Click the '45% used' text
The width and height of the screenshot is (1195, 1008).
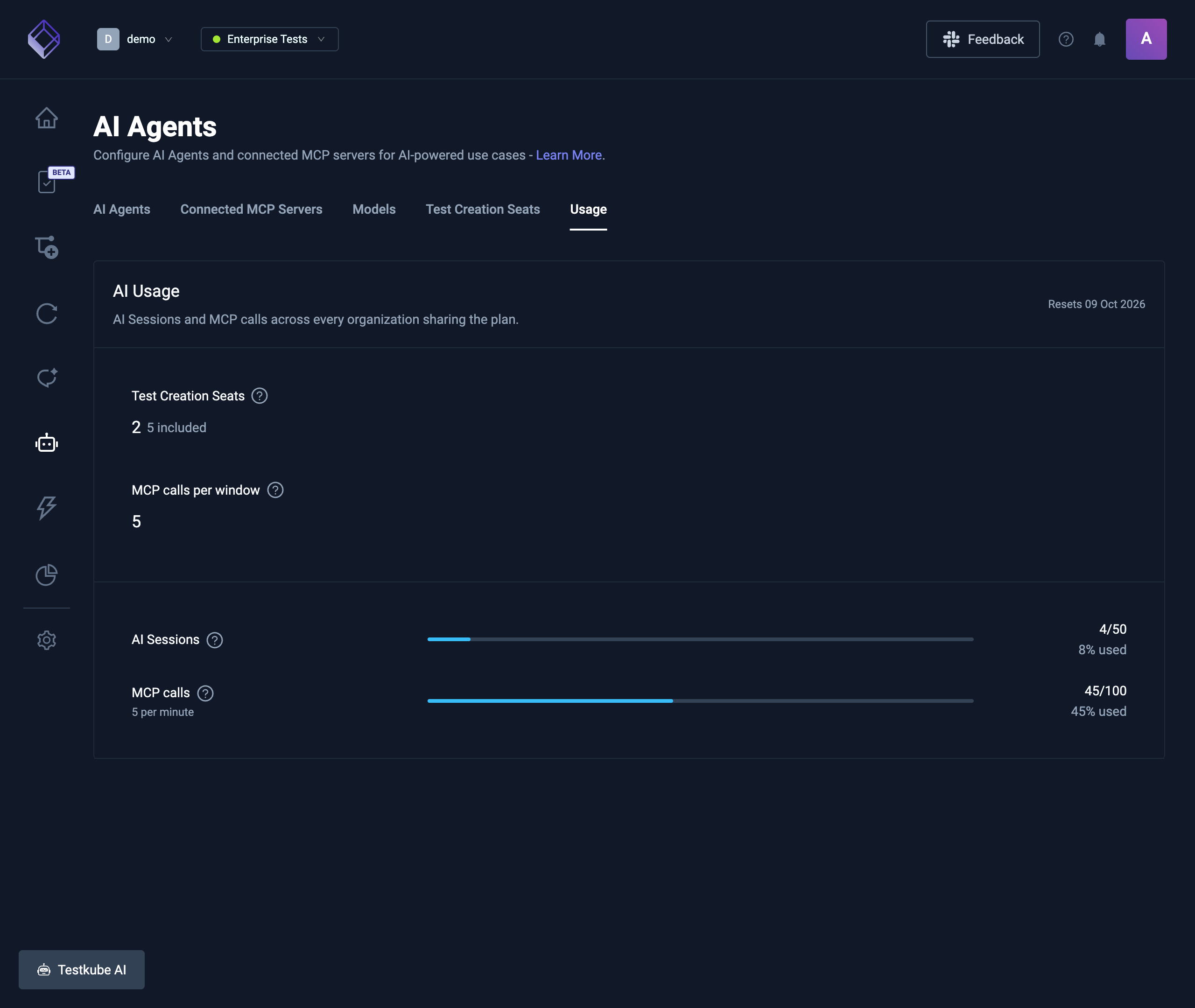(1098, 711)
